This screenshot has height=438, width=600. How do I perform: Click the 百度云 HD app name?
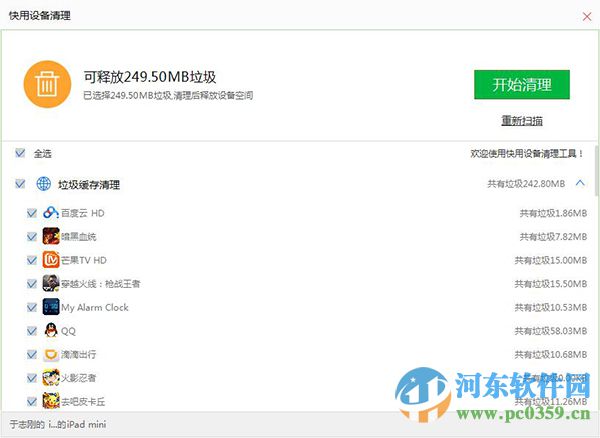[x=83, y=213]
